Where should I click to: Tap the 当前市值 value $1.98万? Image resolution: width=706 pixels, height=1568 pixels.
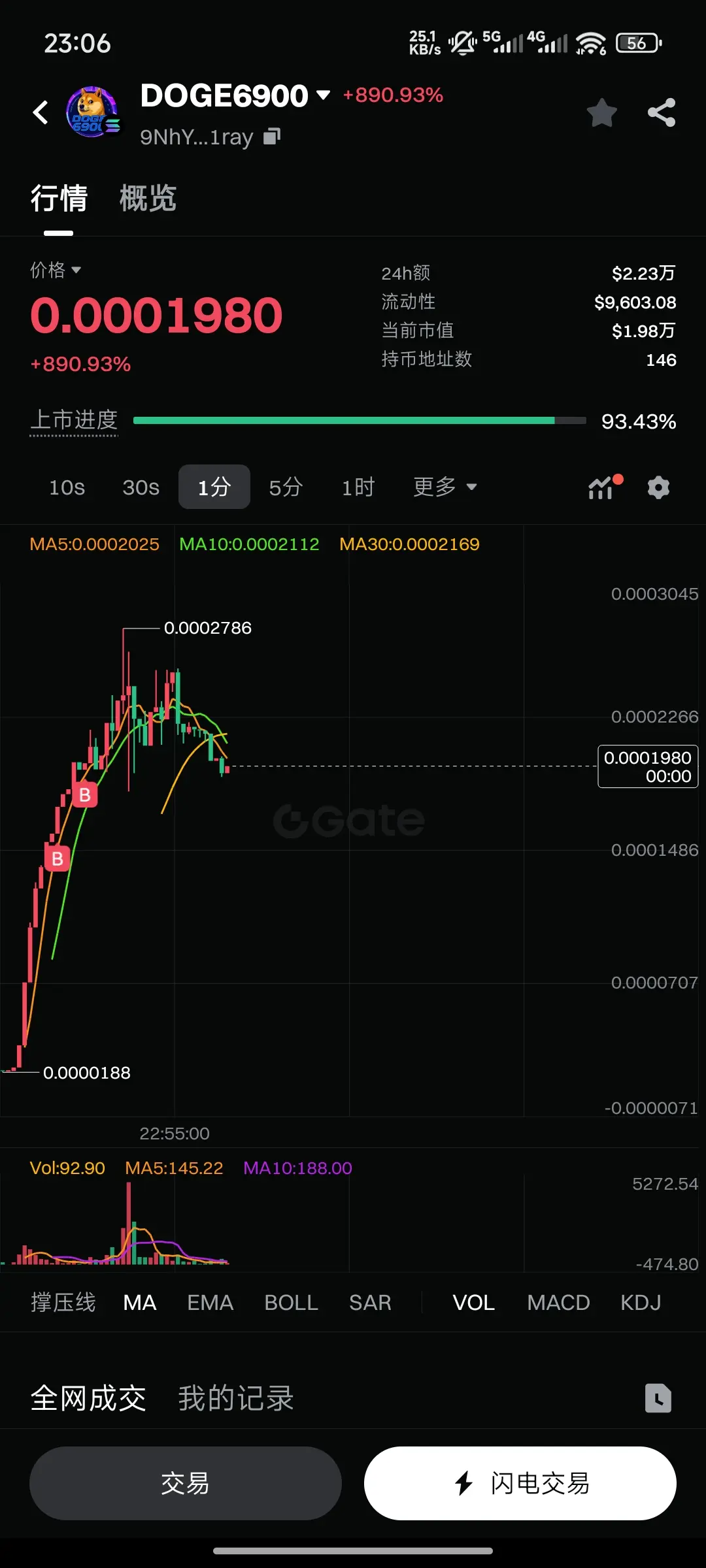click(x=643, y=331)
